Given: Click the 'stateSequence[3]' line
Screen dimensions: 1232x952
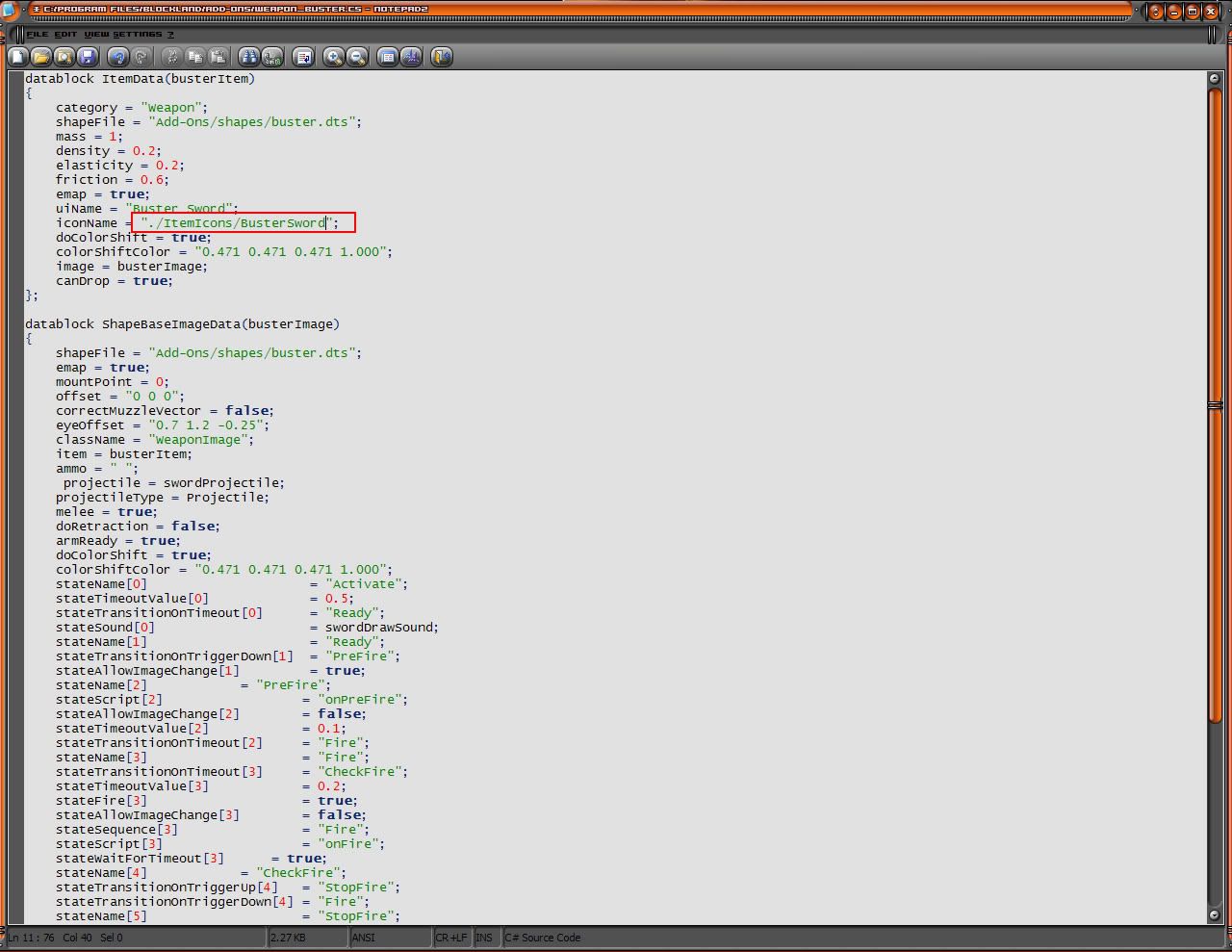Looking at the screenshot, I should click(x=213, y=830).
